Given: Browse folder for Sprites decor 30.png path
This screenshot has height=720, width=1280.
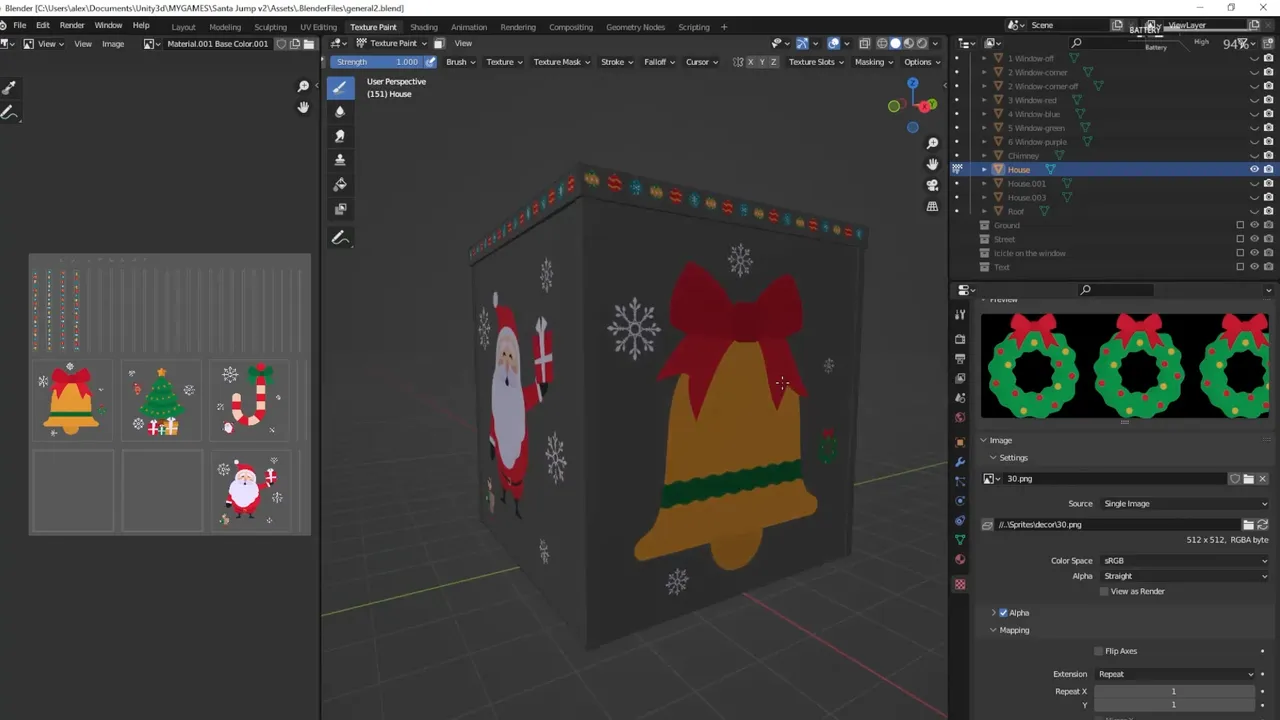Looking at the screenshot, I should point(1248,524).
